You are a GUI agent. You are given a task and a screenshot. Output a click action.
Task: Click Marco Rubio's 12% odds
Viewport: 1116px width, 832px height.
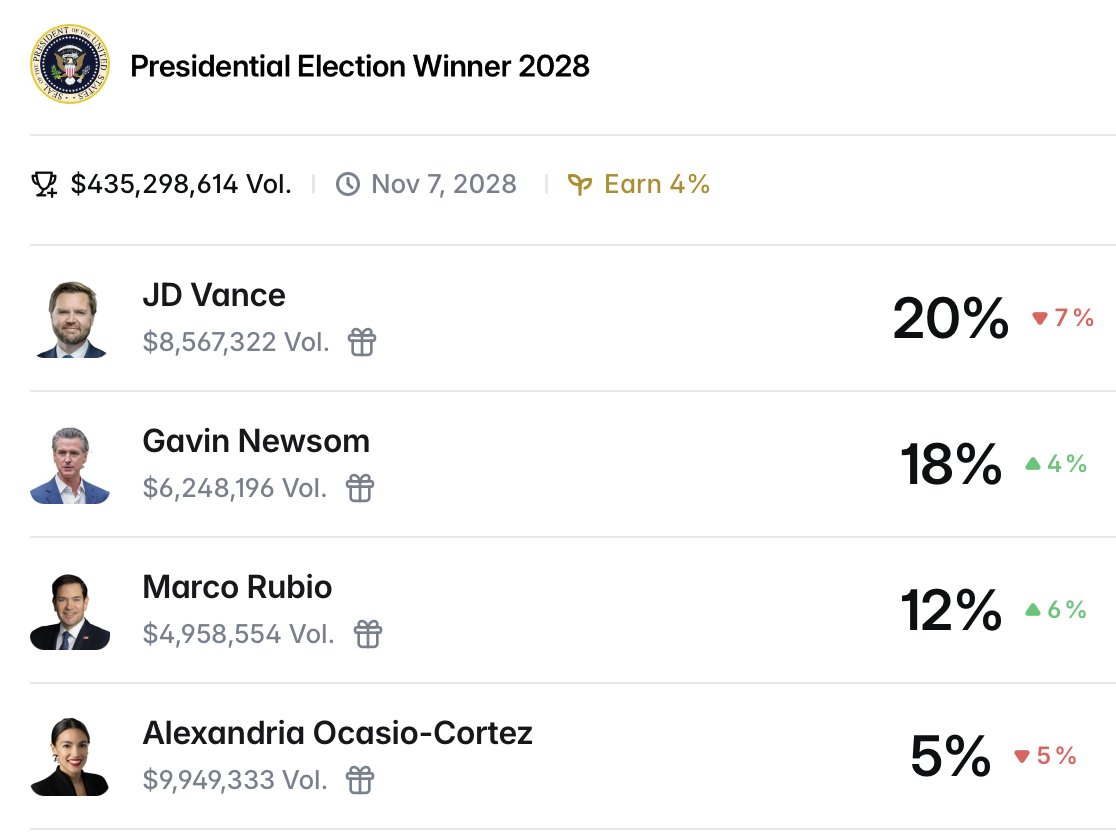[950, 610]
